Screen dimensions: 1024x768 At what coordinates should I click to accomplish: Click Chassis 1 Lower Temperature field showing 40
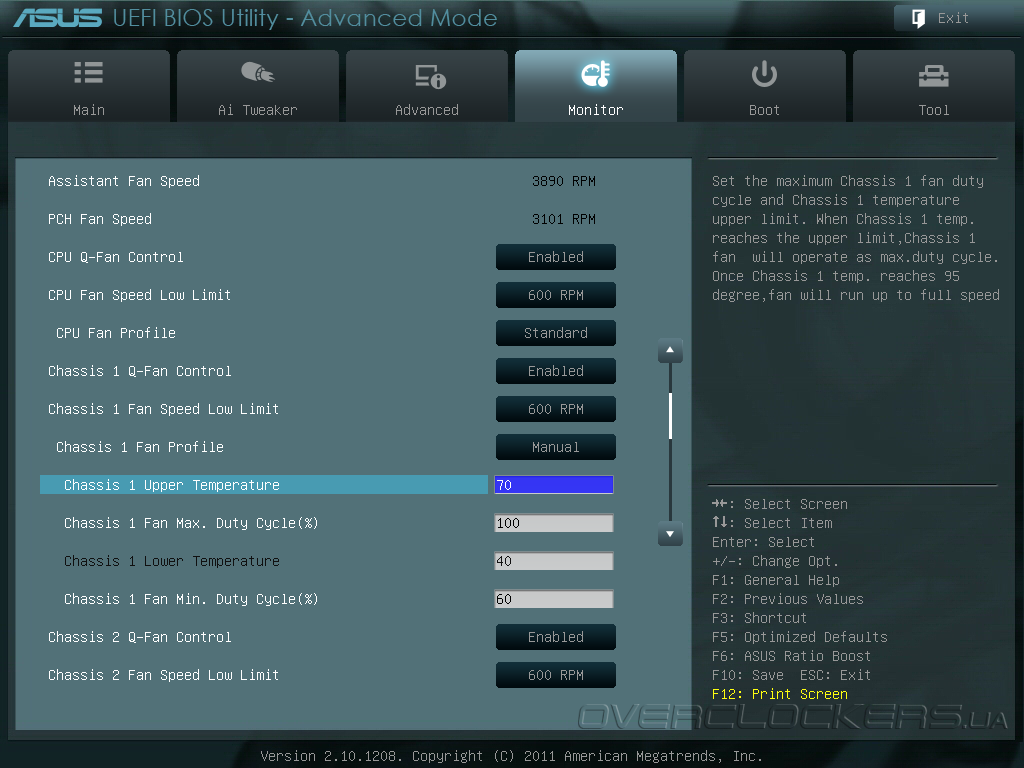554,561
